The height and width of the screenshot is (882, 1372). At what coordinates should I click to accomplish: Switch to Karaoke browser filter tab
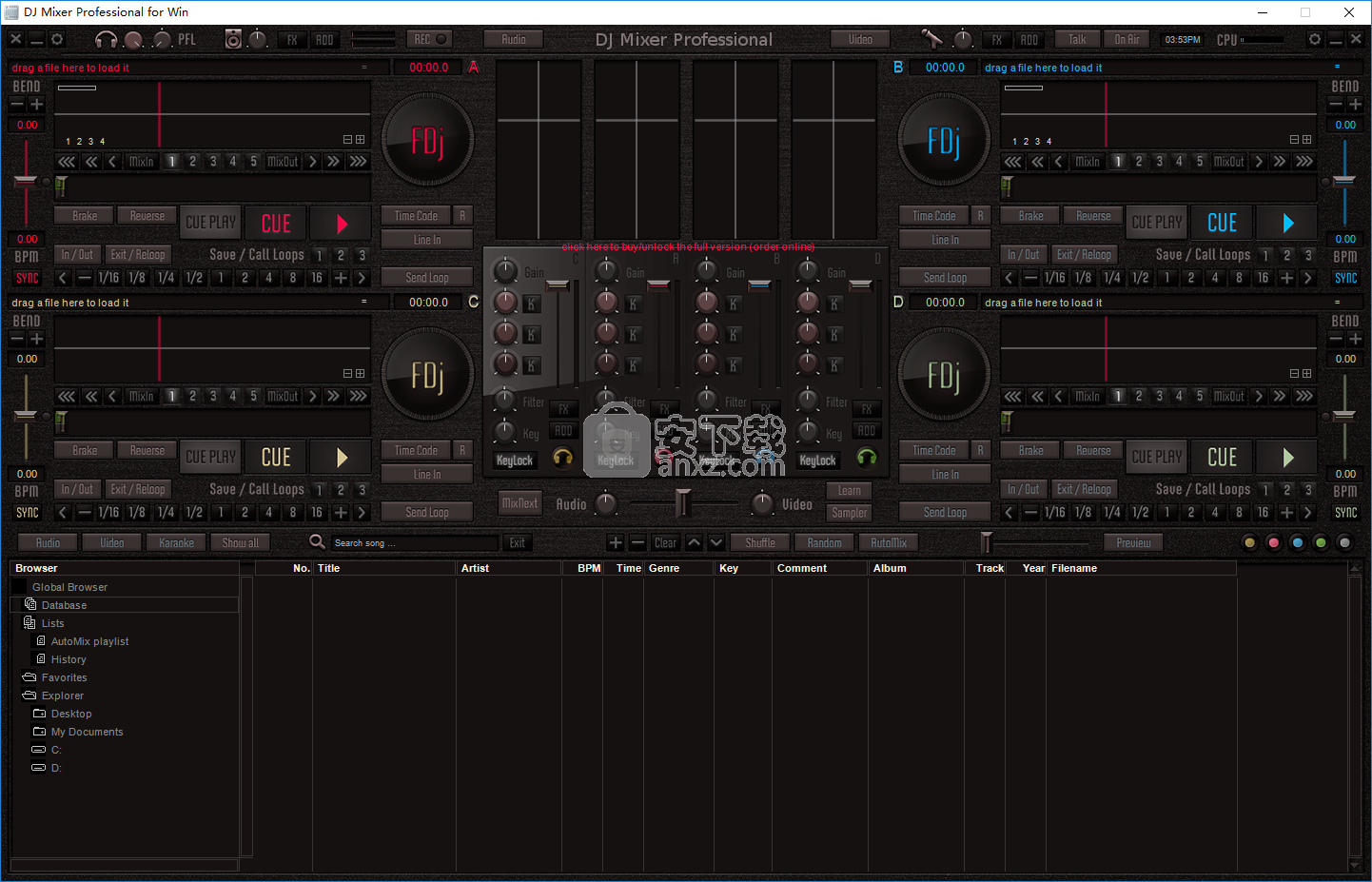point(176,542)
